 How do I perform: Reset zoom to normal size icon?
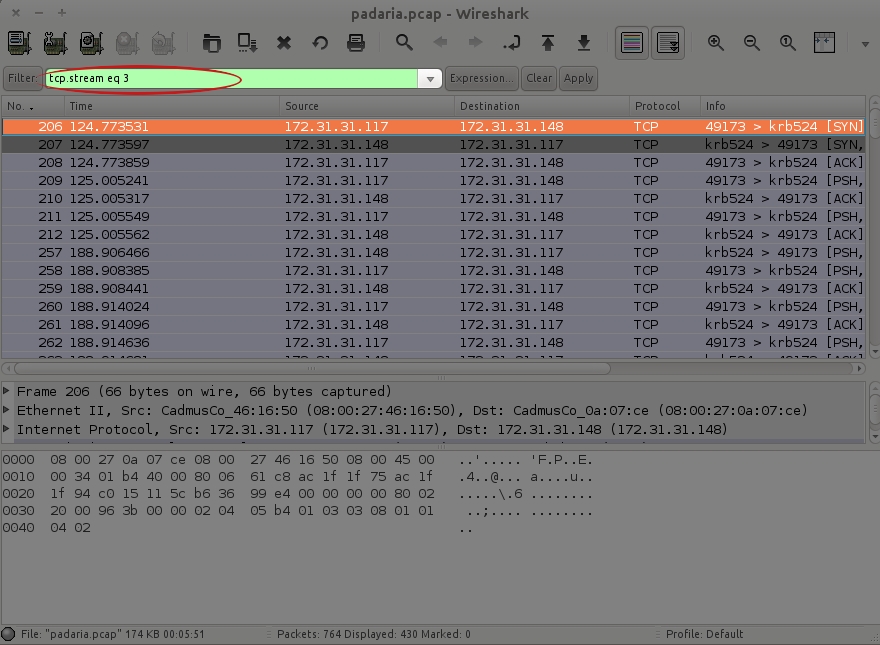pyautogui.click(x=787, y=43)
